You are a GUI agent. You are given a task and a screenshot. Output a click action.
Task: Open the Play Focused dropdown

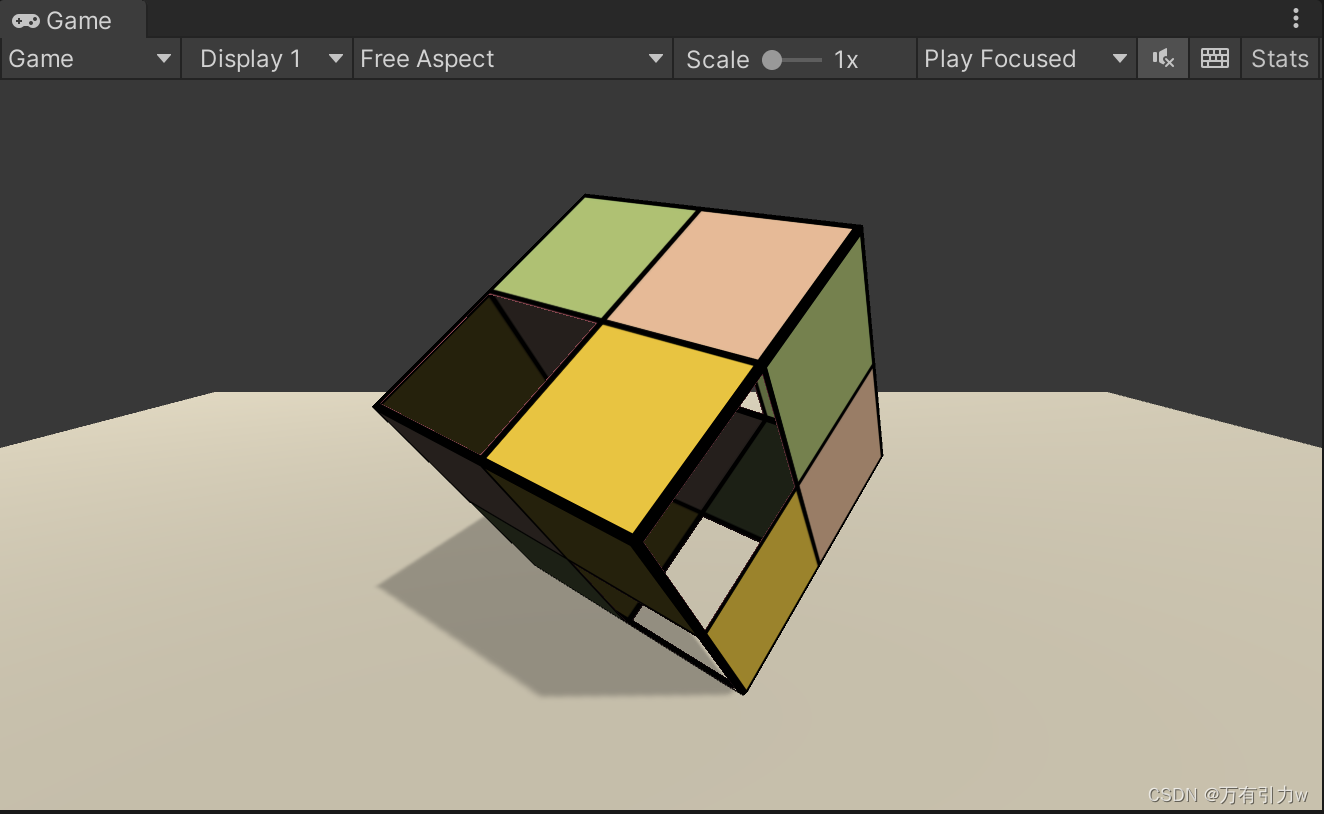[x=1026, y=59]
